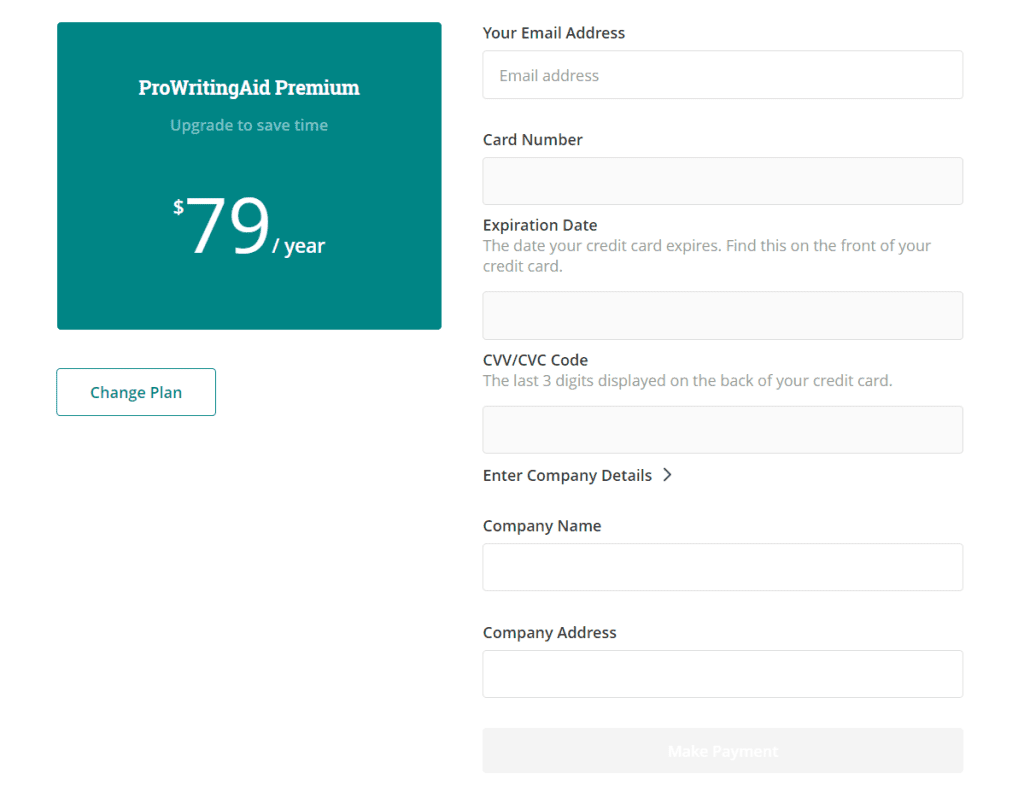
Task: Click the credit card expiry helper text
Action: click(x=707, y=256)
